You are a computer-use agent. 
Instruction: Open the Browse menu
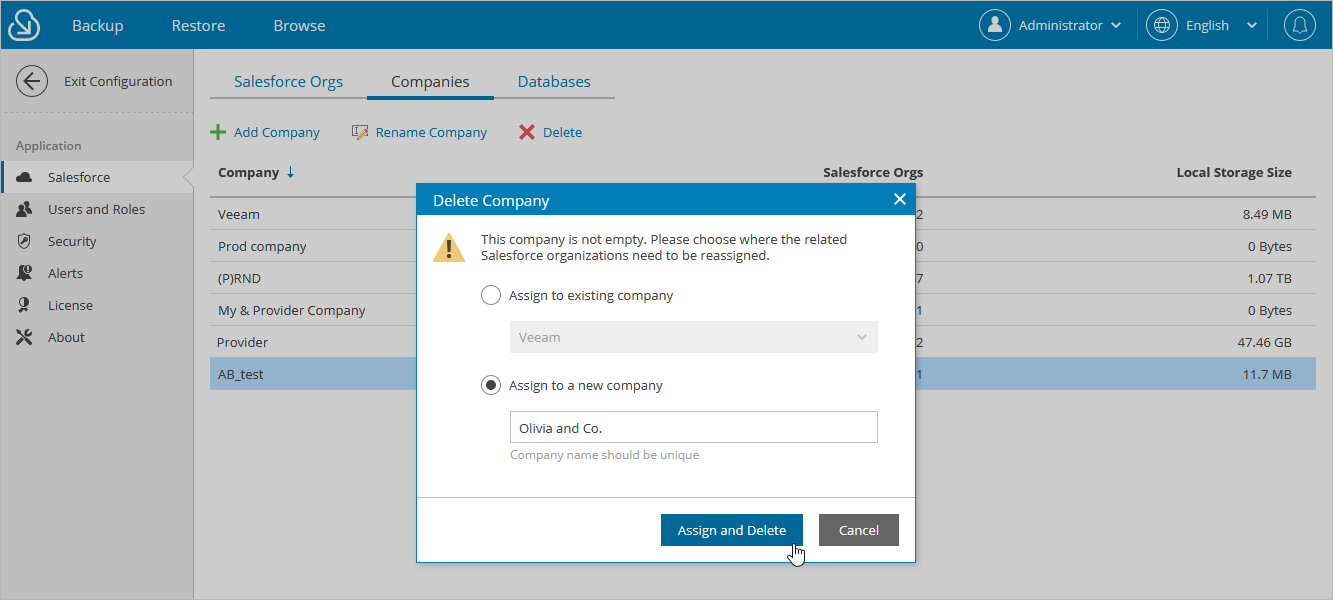[299, 25]
